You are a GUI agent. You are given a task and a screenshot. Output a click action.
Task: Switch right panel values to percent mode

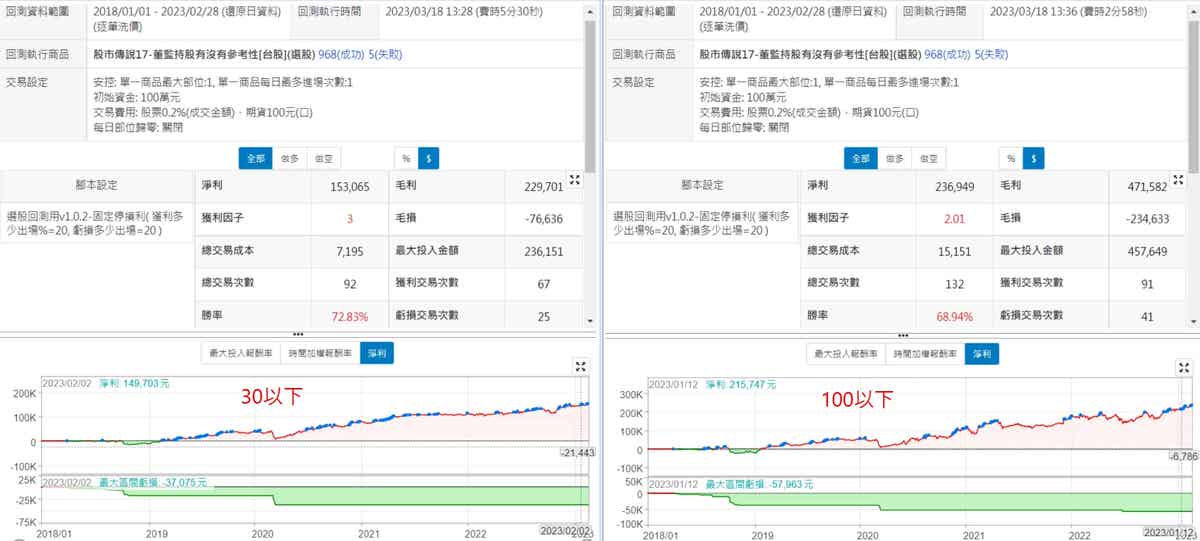click(x=1011, y=158)
